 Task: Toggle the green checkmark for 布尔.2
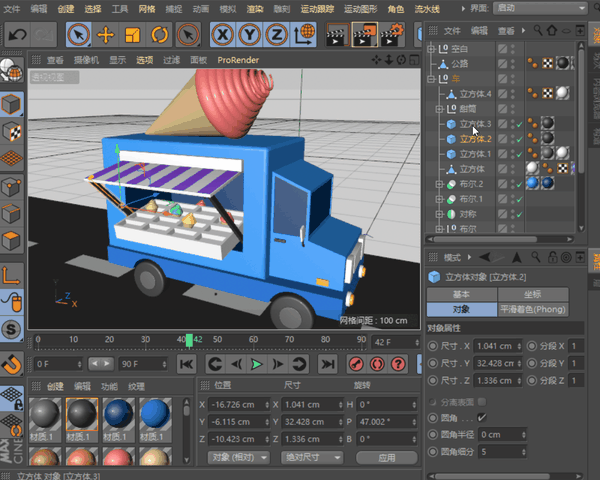click(x=519, y=184)
